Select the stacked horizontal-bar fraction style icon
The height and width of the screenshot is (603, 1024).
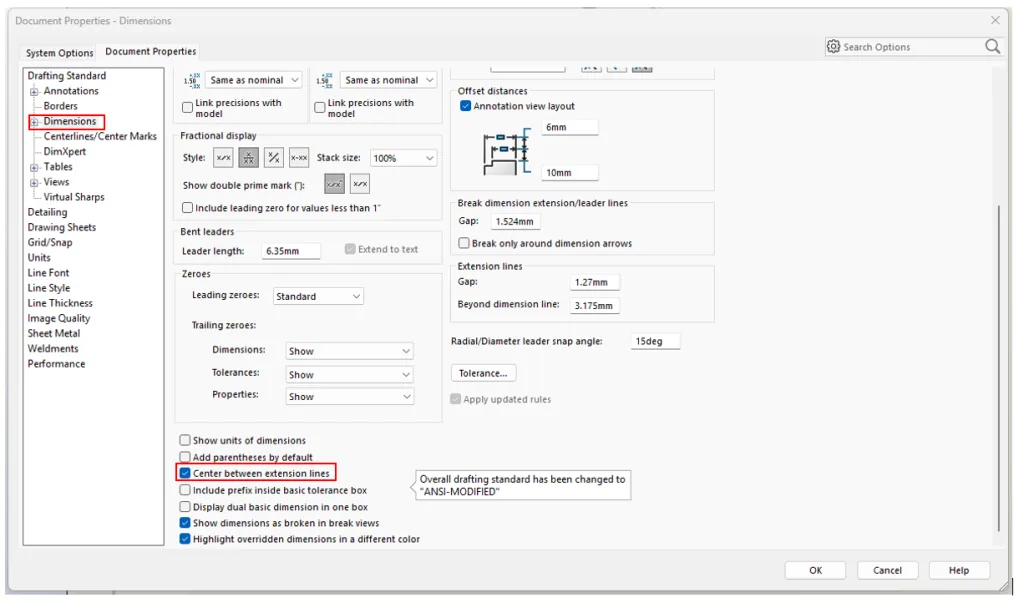coord(249,158)
